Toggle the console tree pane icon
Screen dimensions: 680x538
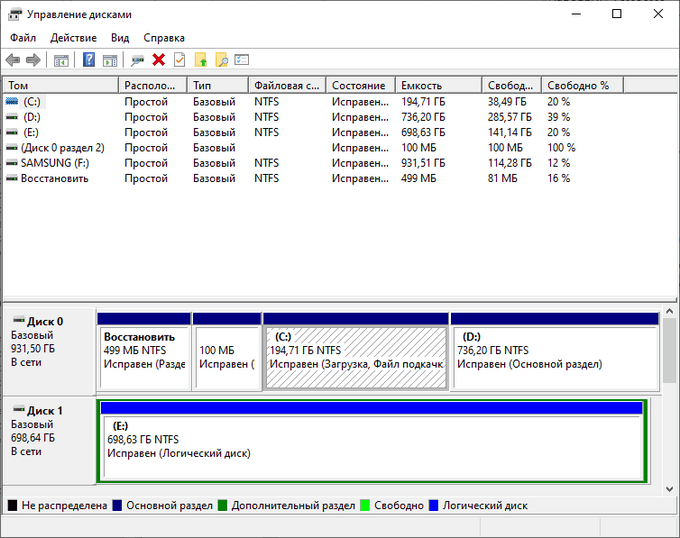61,60
